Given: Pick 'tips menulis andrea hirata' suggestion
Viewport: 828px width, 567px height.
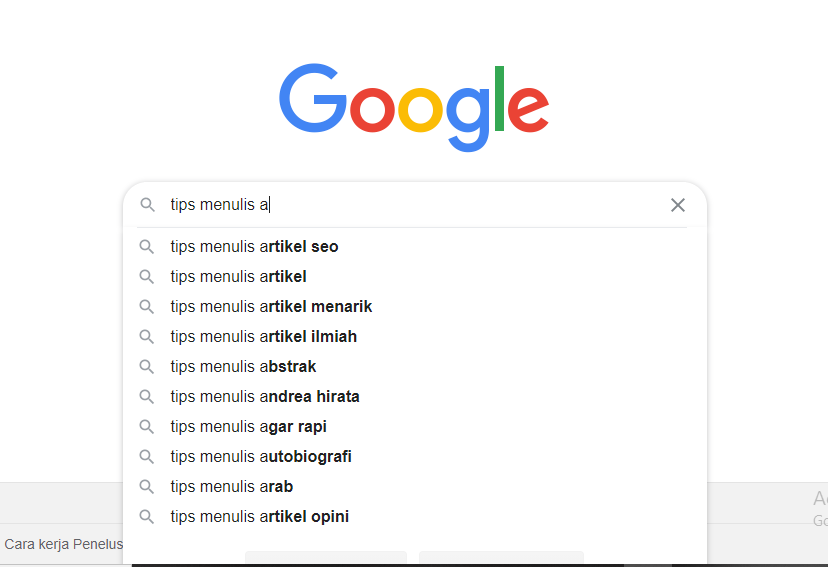Looking at the screenshot, I should (x=415, y=396).
